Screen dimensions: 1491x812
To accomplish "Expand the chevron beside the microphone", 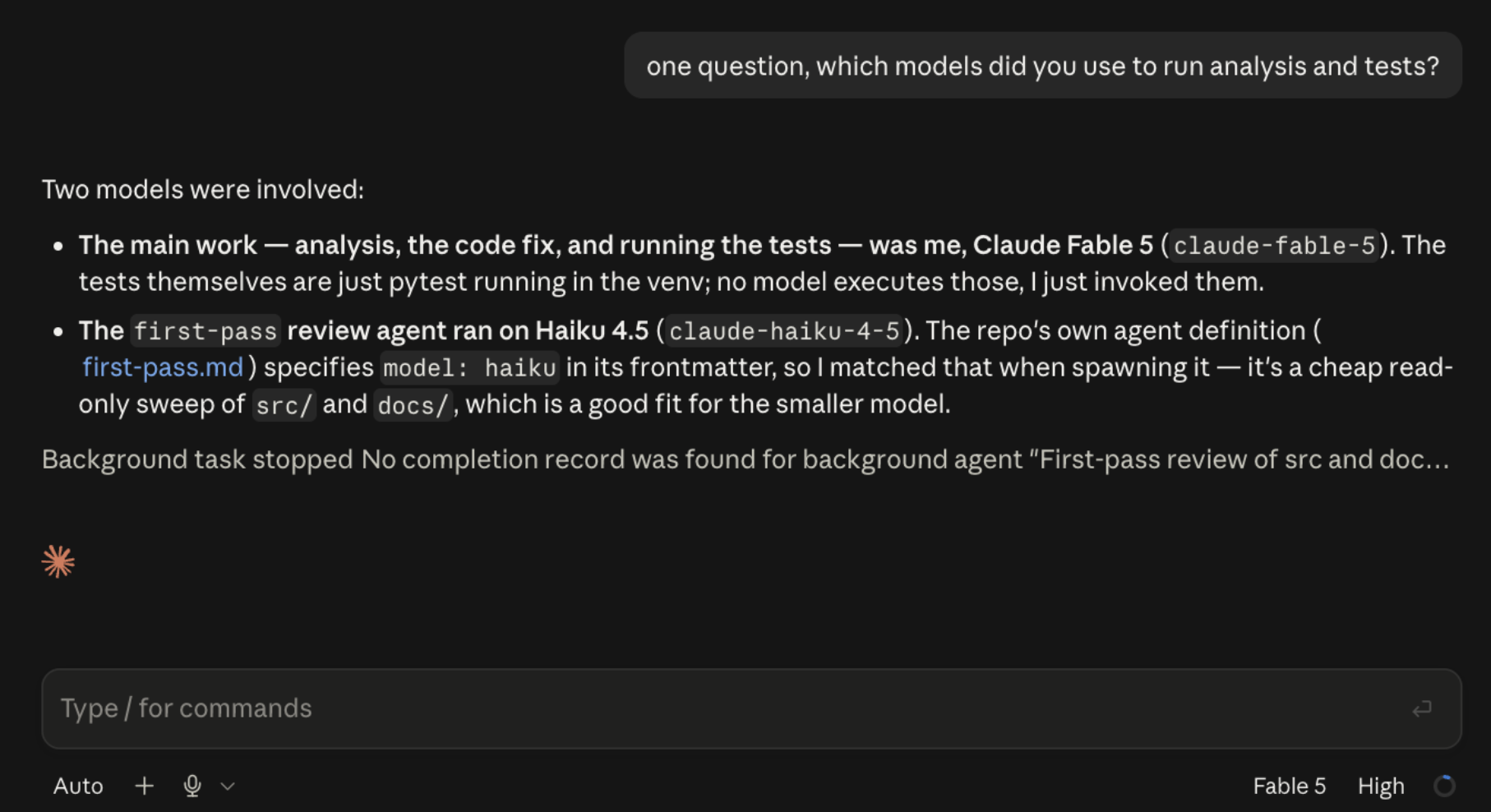I will [x=228, y=787].
